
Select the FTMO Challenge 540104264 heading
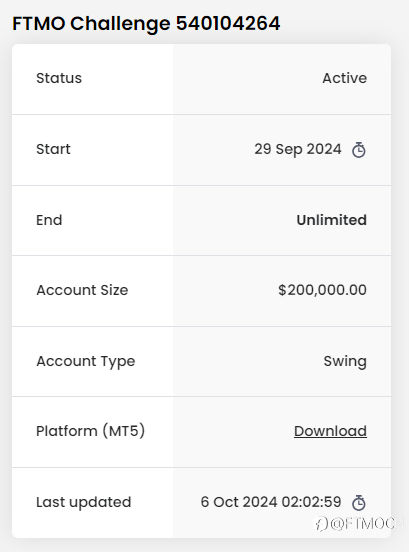pyautogui.click(x=146, y=24)
